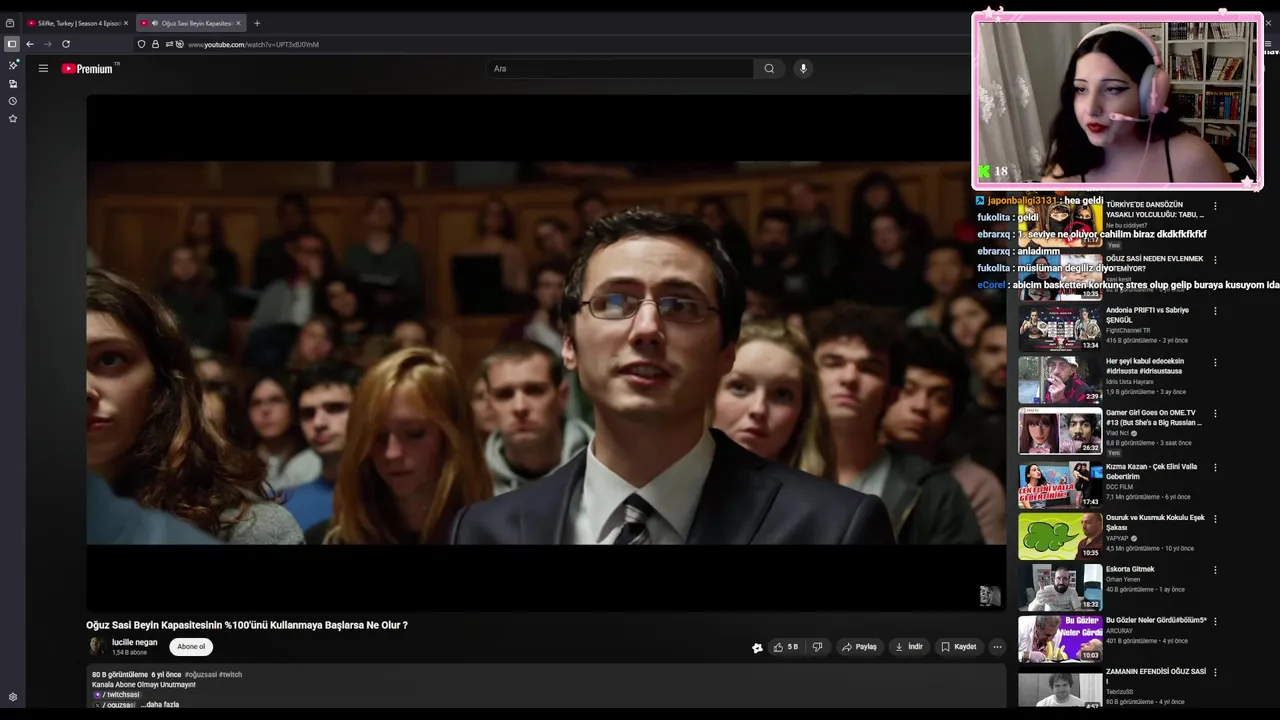
Task: Expand description with ...daha fazla
Action: pyautogui.click(x=160, y=704)
